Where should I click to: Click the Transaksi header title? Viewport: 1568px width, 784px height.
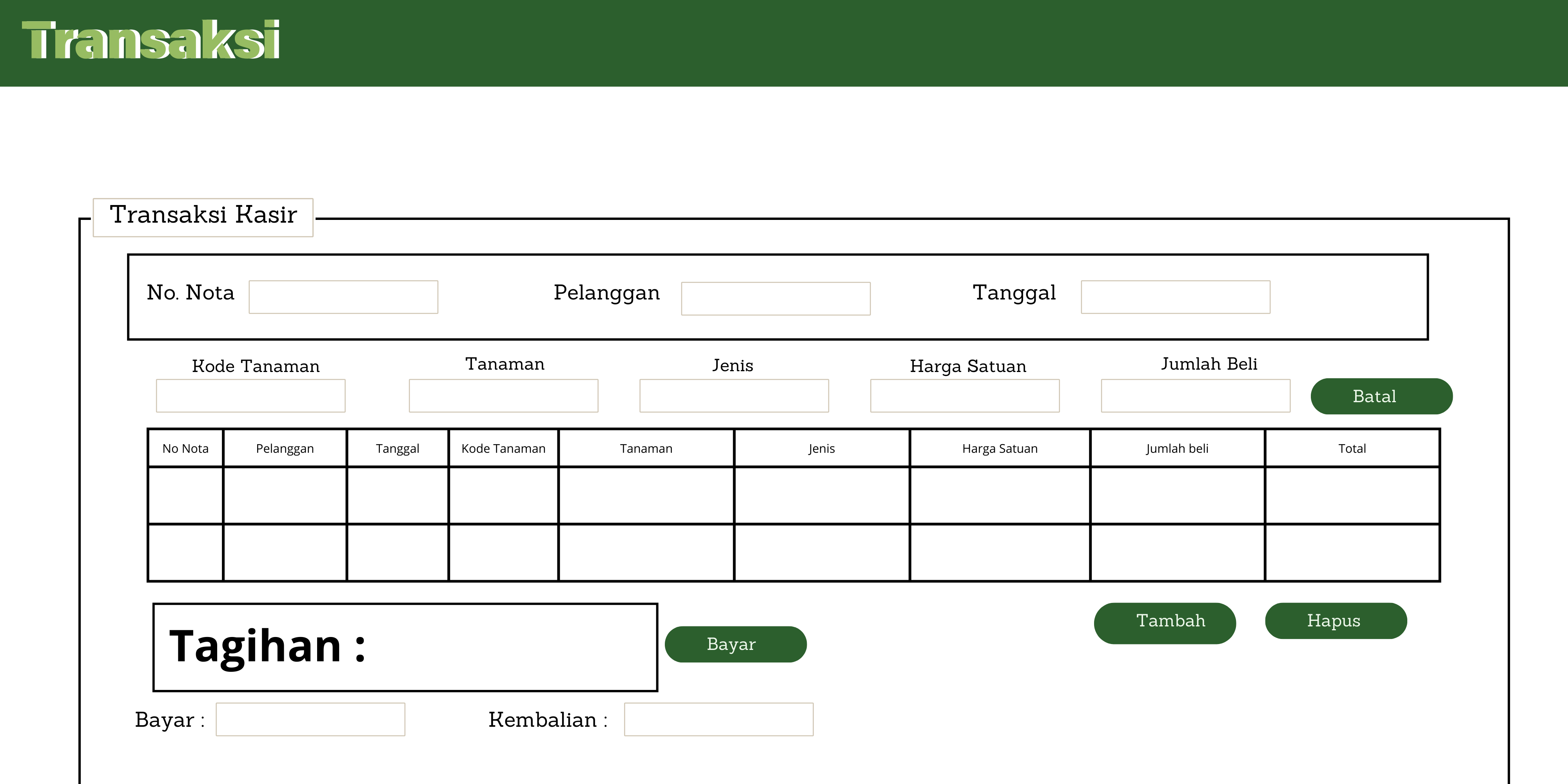coord(151,40)
